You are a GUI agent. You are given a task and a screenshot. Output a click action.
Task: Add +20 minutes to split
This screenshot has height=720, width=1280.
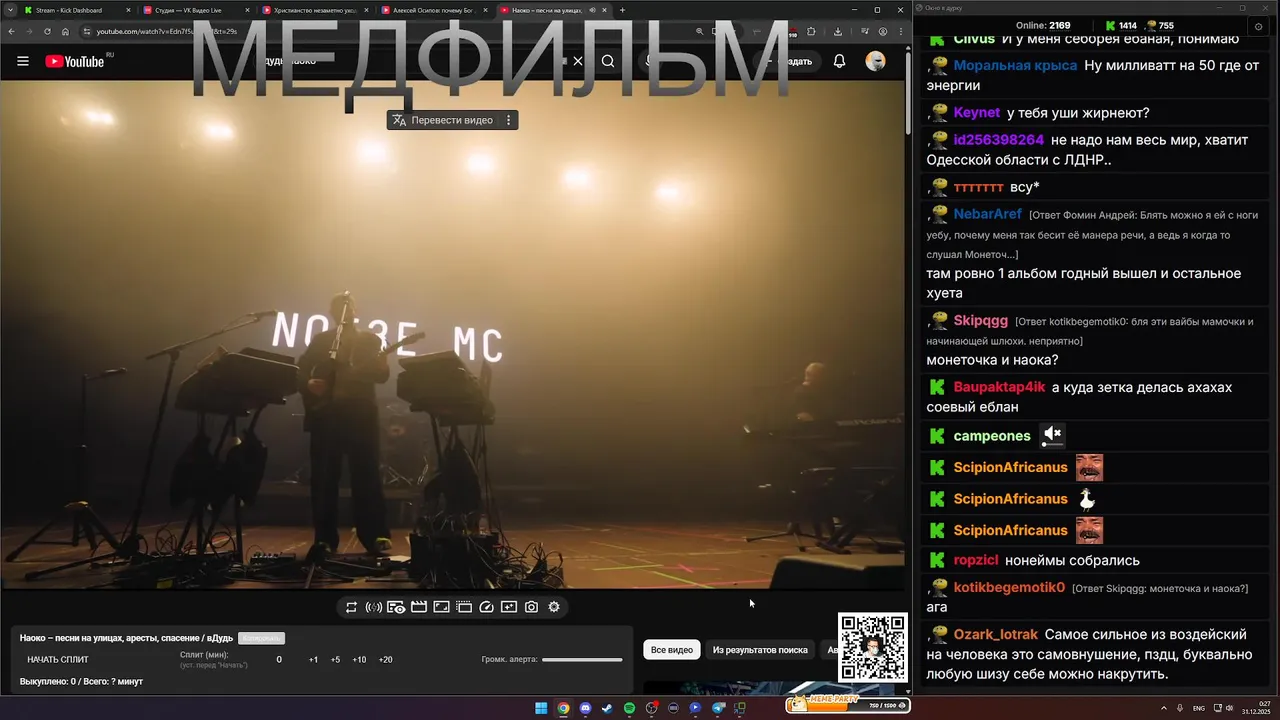point(385,660)
